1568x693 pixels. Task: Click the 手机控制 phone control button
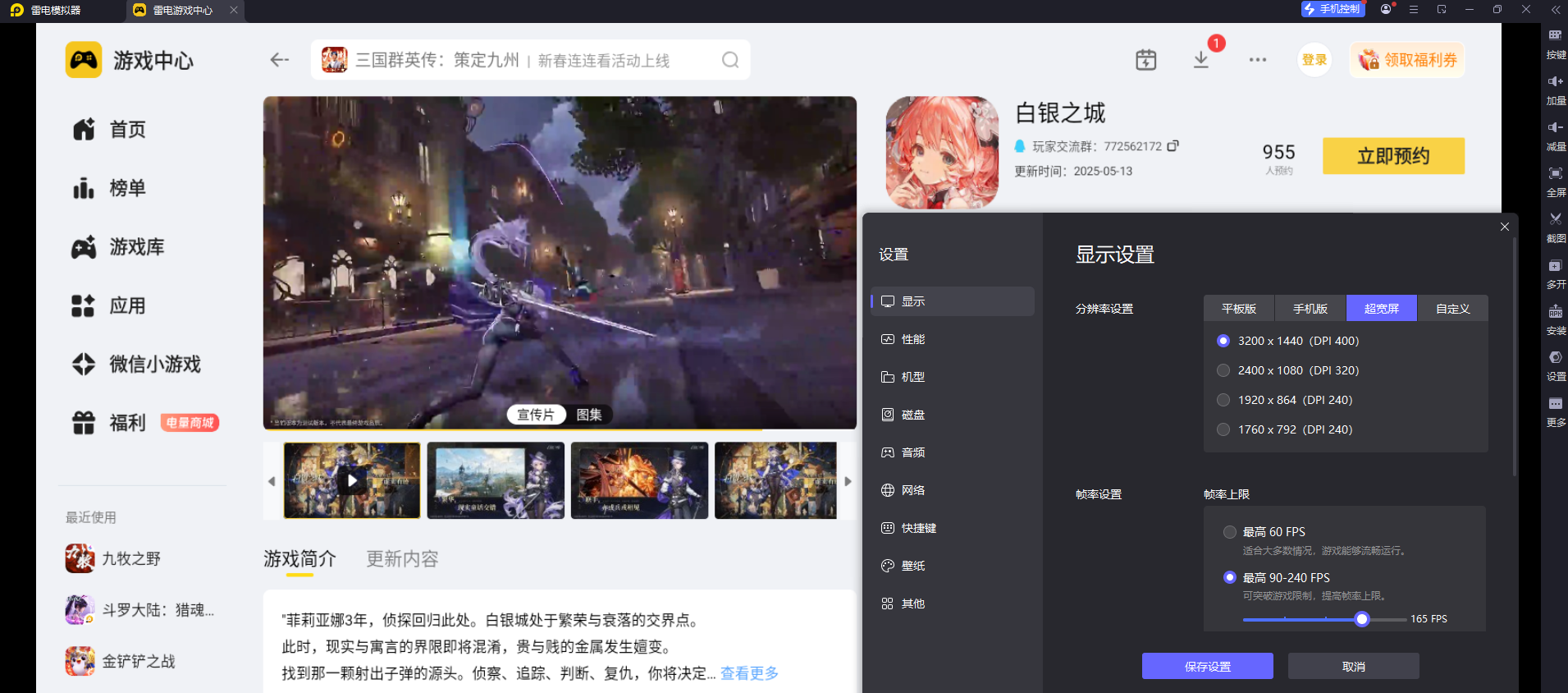[1333, 9]
